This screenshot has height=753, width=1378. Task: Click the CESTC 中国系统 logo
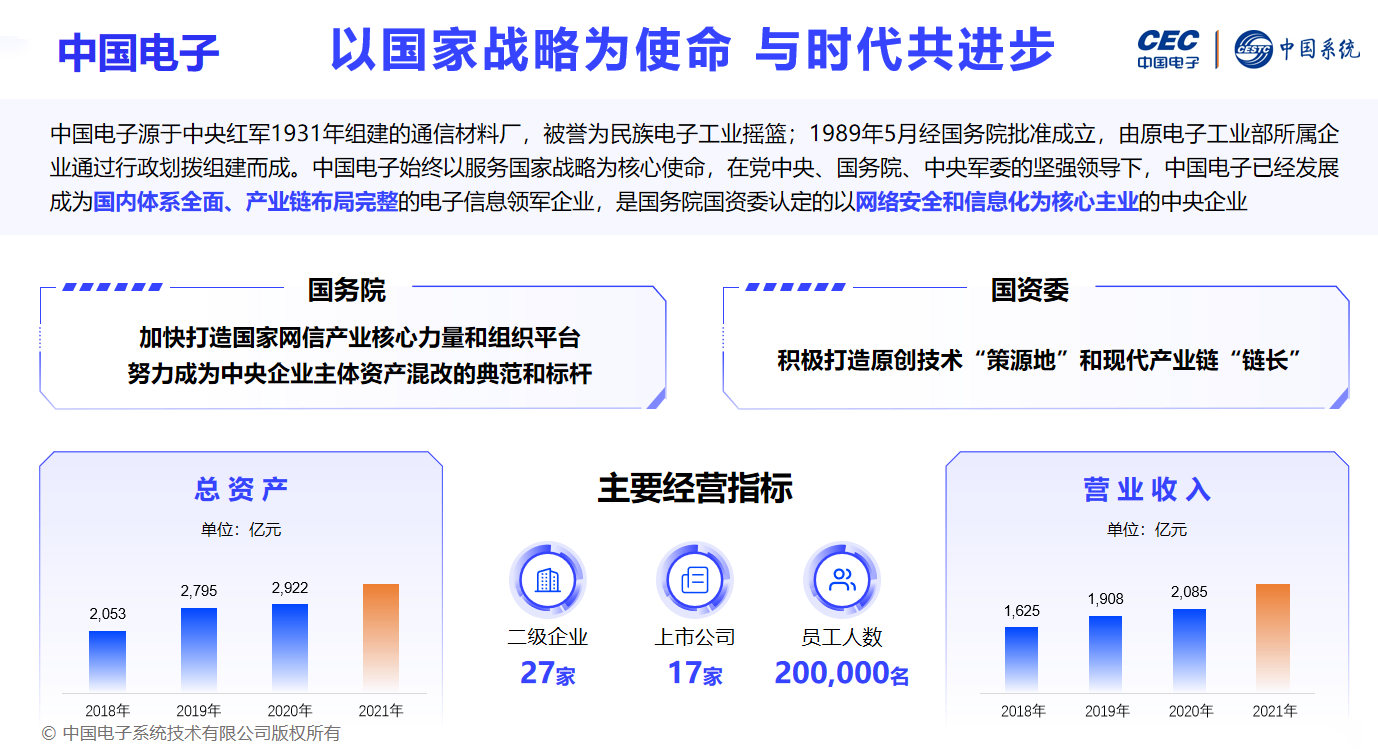click(1296, 49)
